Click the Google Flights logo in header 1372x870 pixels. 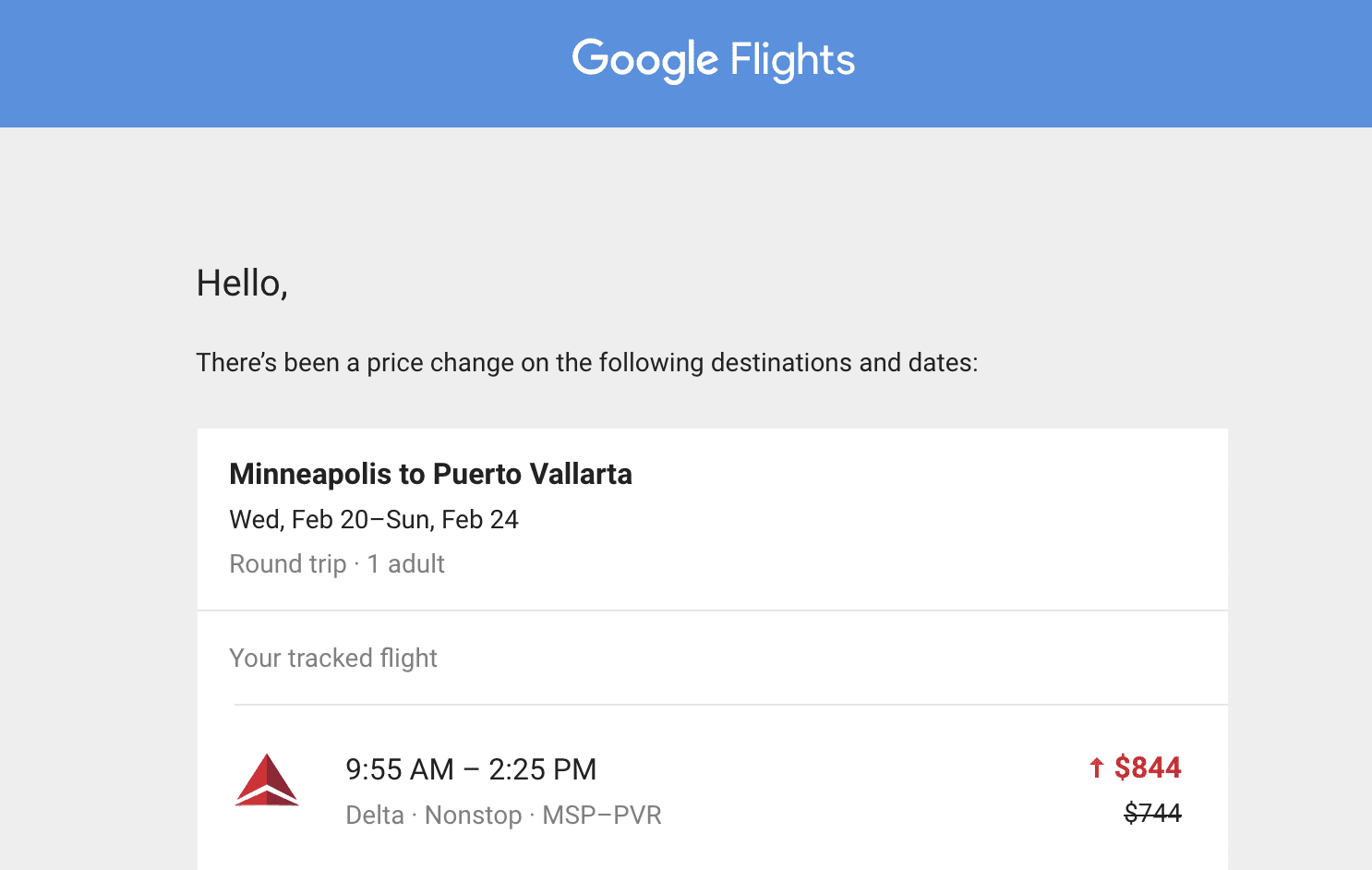[x=714, y=61]
